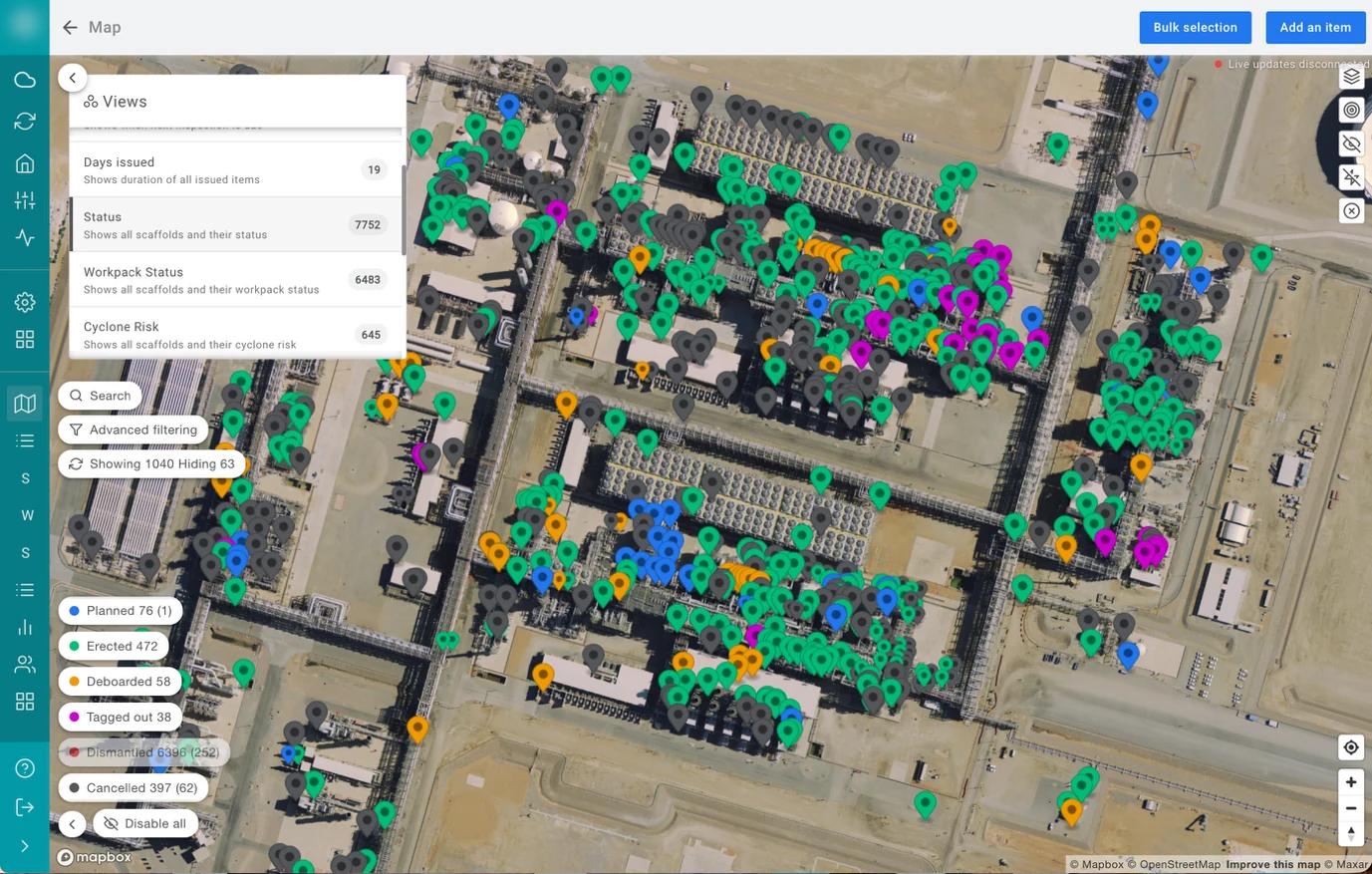Image resolution: width=1372 pixels, height=874 pixels.
Task: Toggle the Cancelled 397 status filter
Action: pyautogui.click(x=134, y=787)
